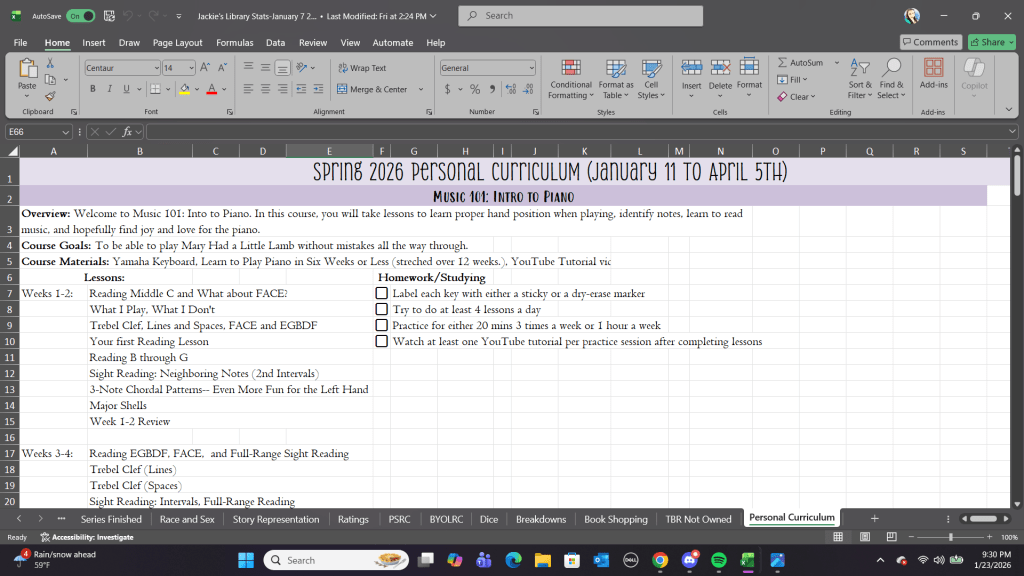Tick the 'Watch at least one YouTube tutorial' checkbox
Viewport: 1024px width, 576px height.
(381, 342)
